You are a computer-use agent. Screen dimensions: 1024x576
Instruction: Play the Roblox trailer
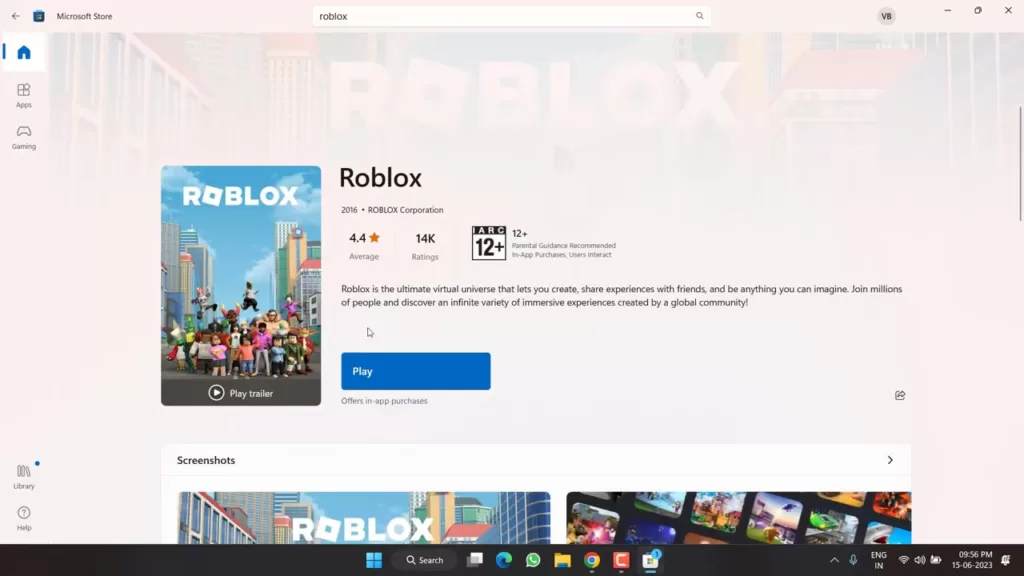coord(241,393)
